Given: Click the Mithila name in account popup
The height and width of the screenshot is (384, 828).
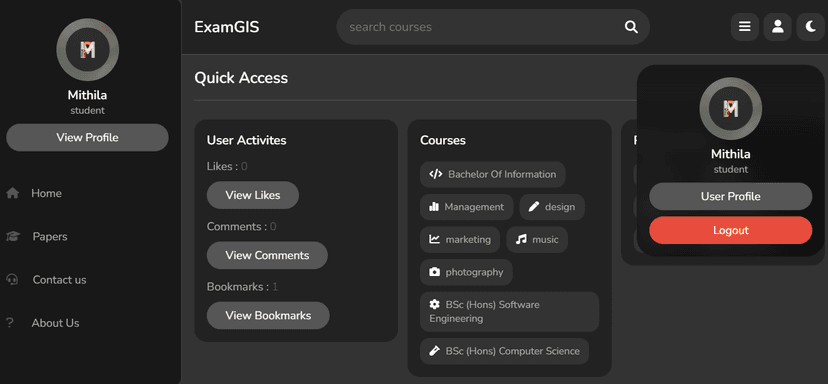Looking at the screenshot, I should (x=730, y=154).
